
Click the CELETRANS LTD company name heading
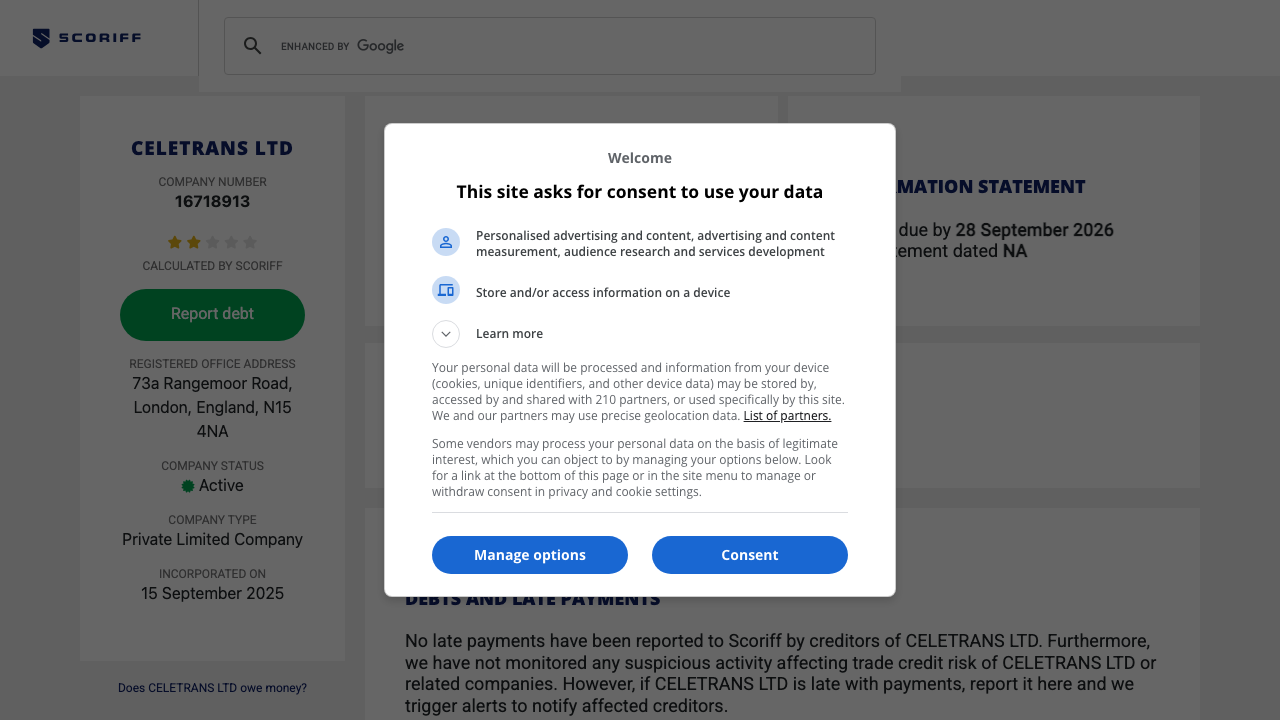[x=212, y=147]
